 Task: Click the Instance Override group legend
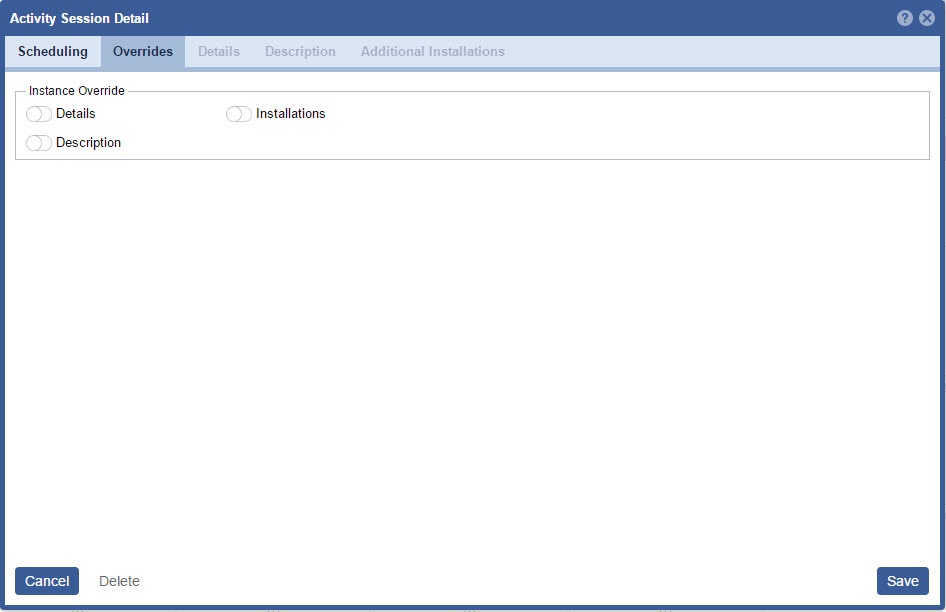[77, 91]
